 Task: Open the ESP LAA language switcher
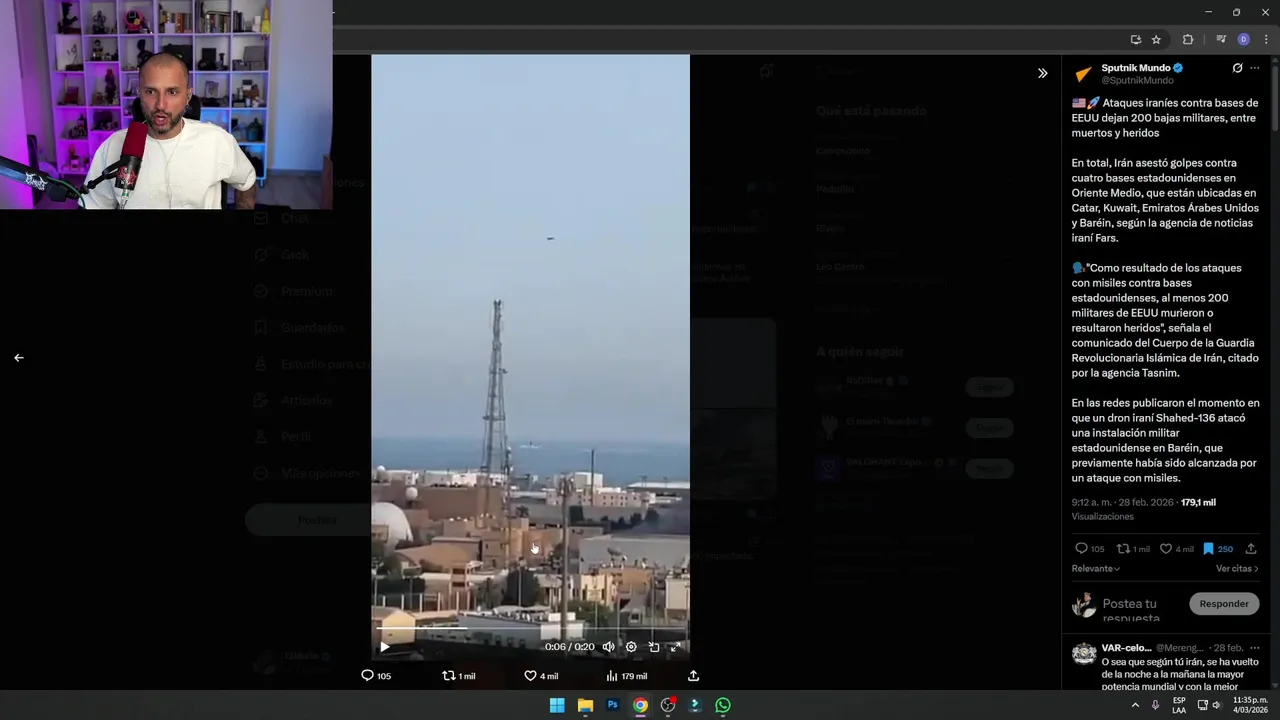pyautogui.click(x=1179, y=705)
